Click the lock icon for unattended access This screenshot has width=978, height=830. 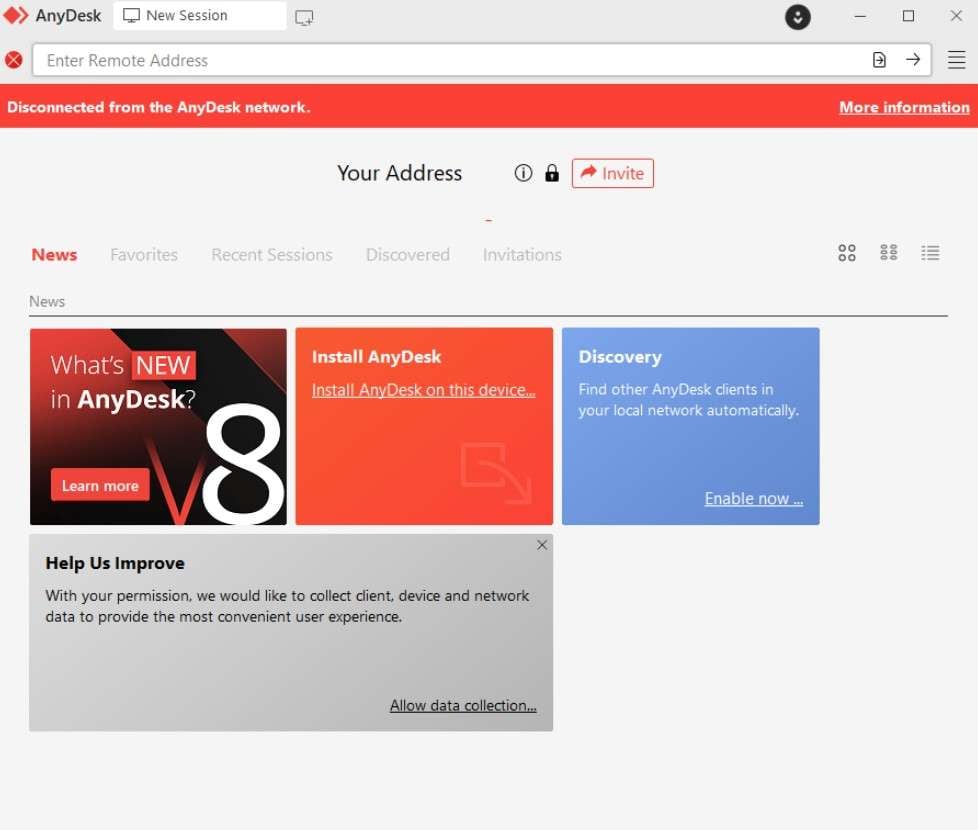pyautogui.click(x=551, y=173)
